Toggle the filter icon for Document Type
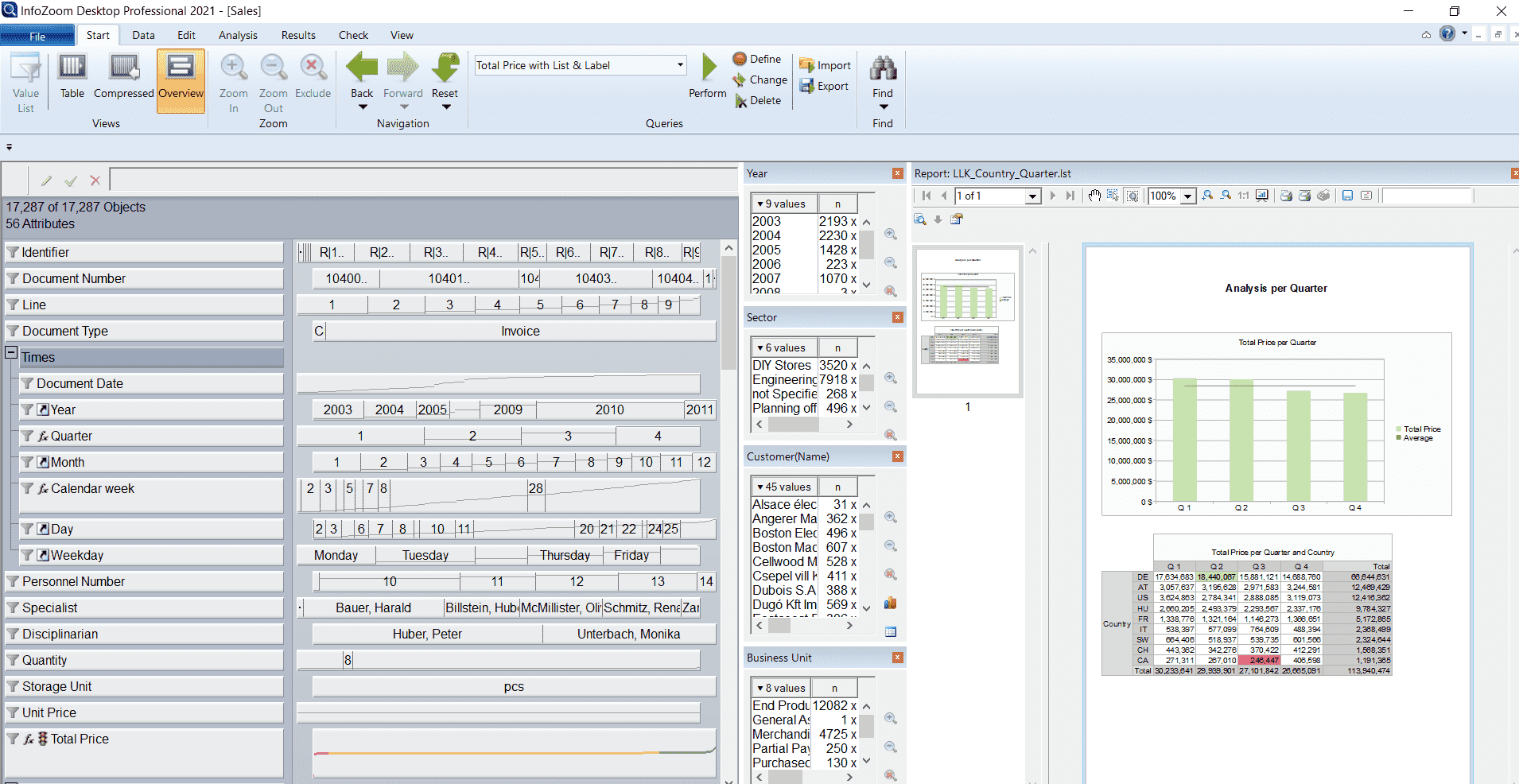 [x=13, y=331]
